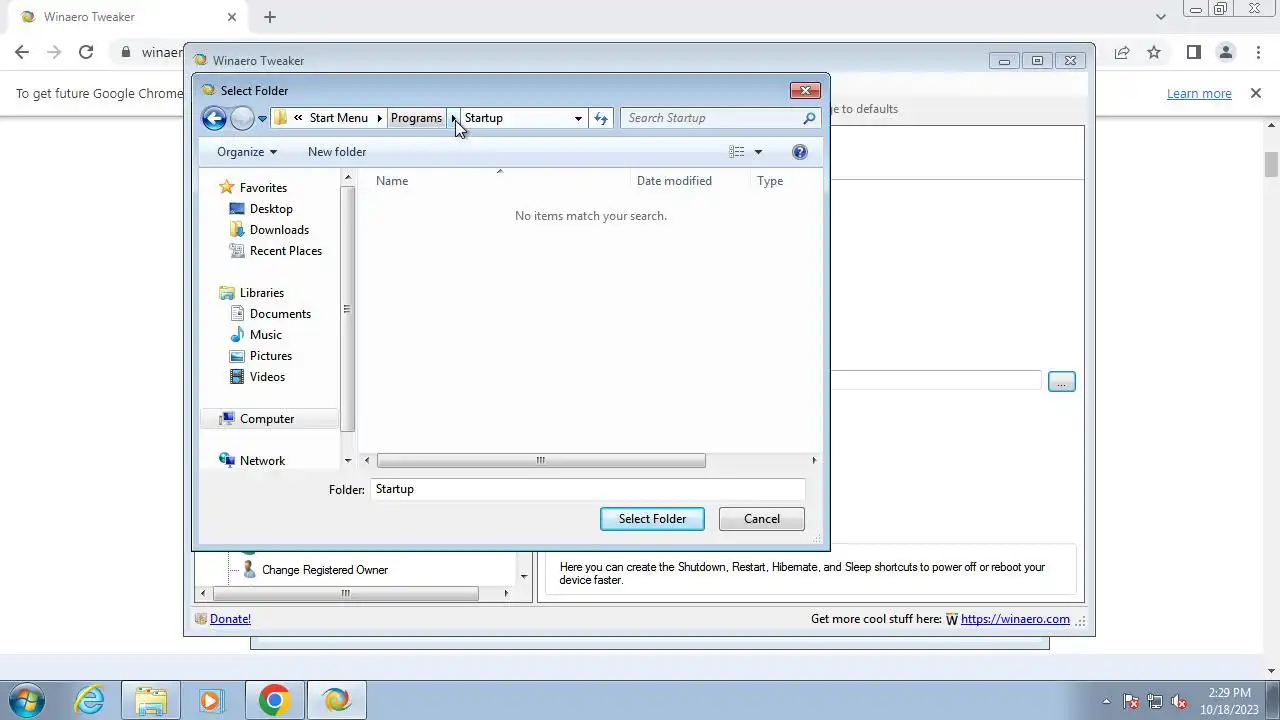Open Internet Explorer from taskbar

[89, 700]
